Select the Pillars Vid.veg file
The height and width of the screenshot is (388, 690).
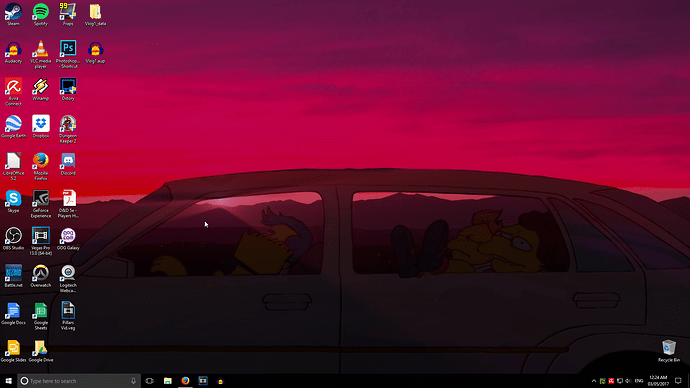click(68, 316)
